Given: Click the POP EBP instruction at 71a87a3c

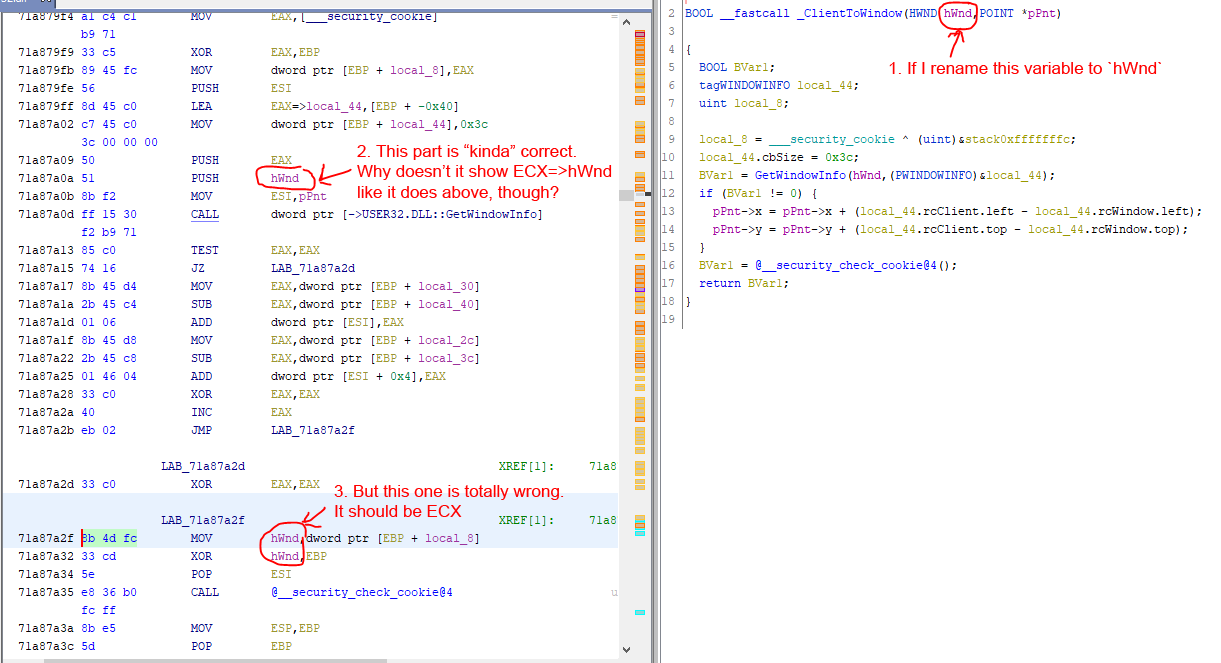Looking at the screenshot, I should 240,646.
